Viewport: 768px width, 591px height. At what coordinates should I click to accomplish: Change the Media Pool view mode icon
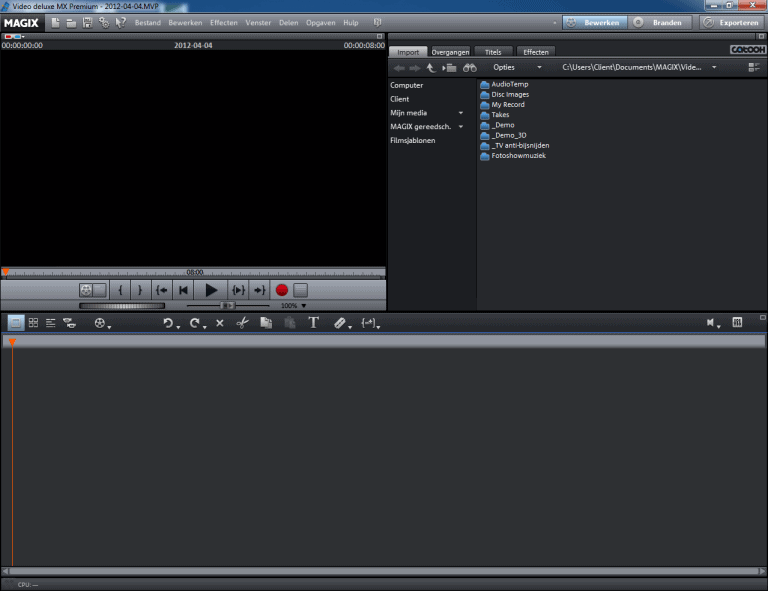point(754,68)
